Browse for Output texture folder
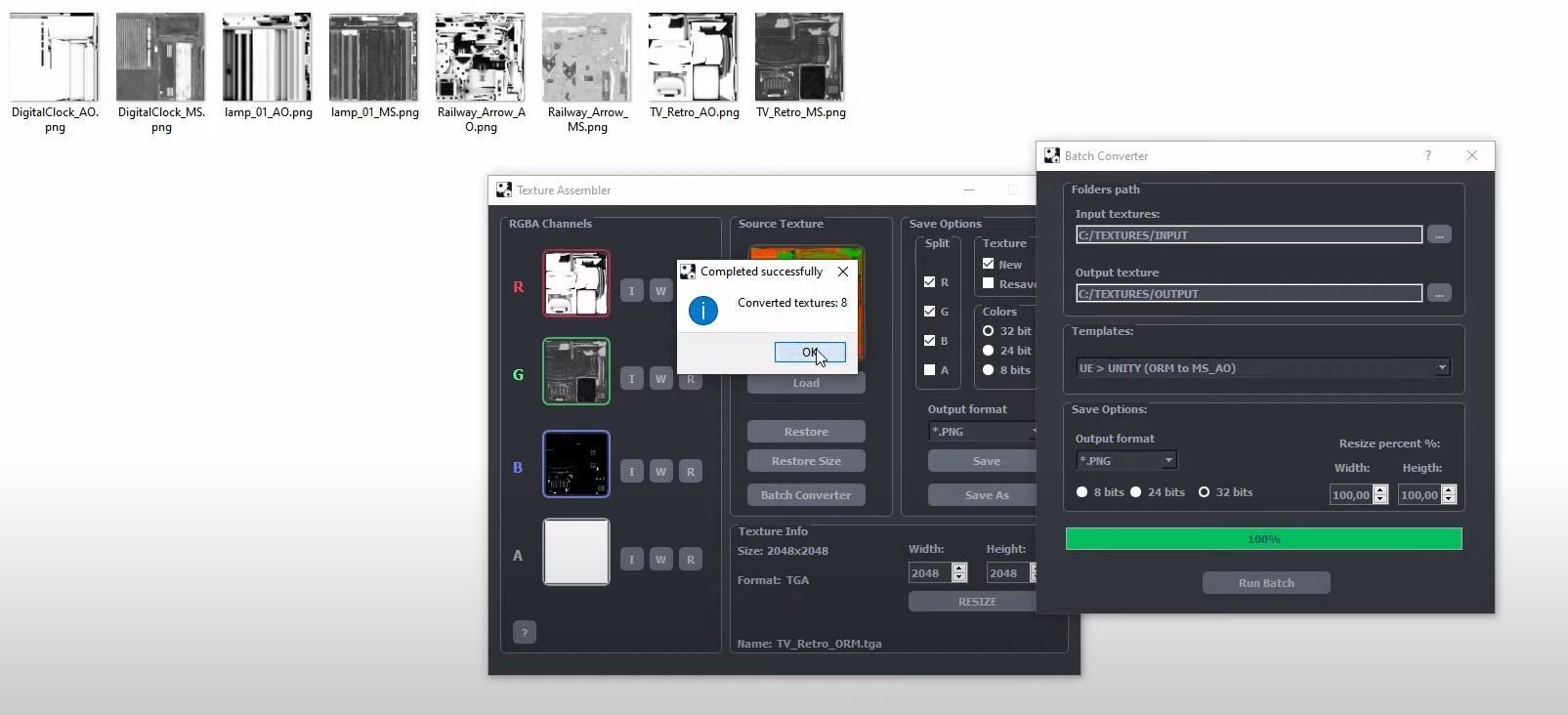Screen dimensions: 1568x715 tap(1439, 293)
